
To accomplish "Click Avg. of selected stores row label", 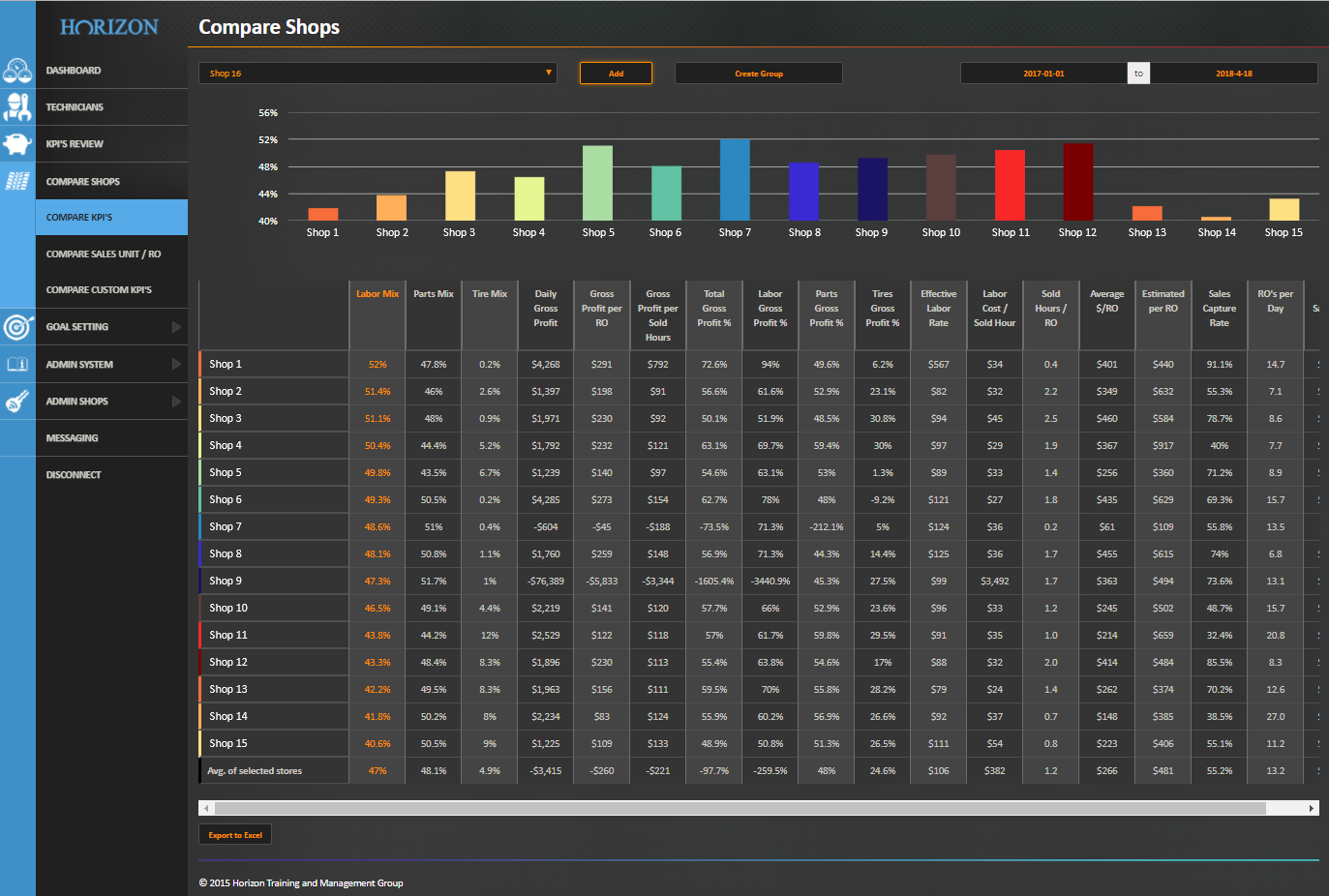I will (255, 771).
